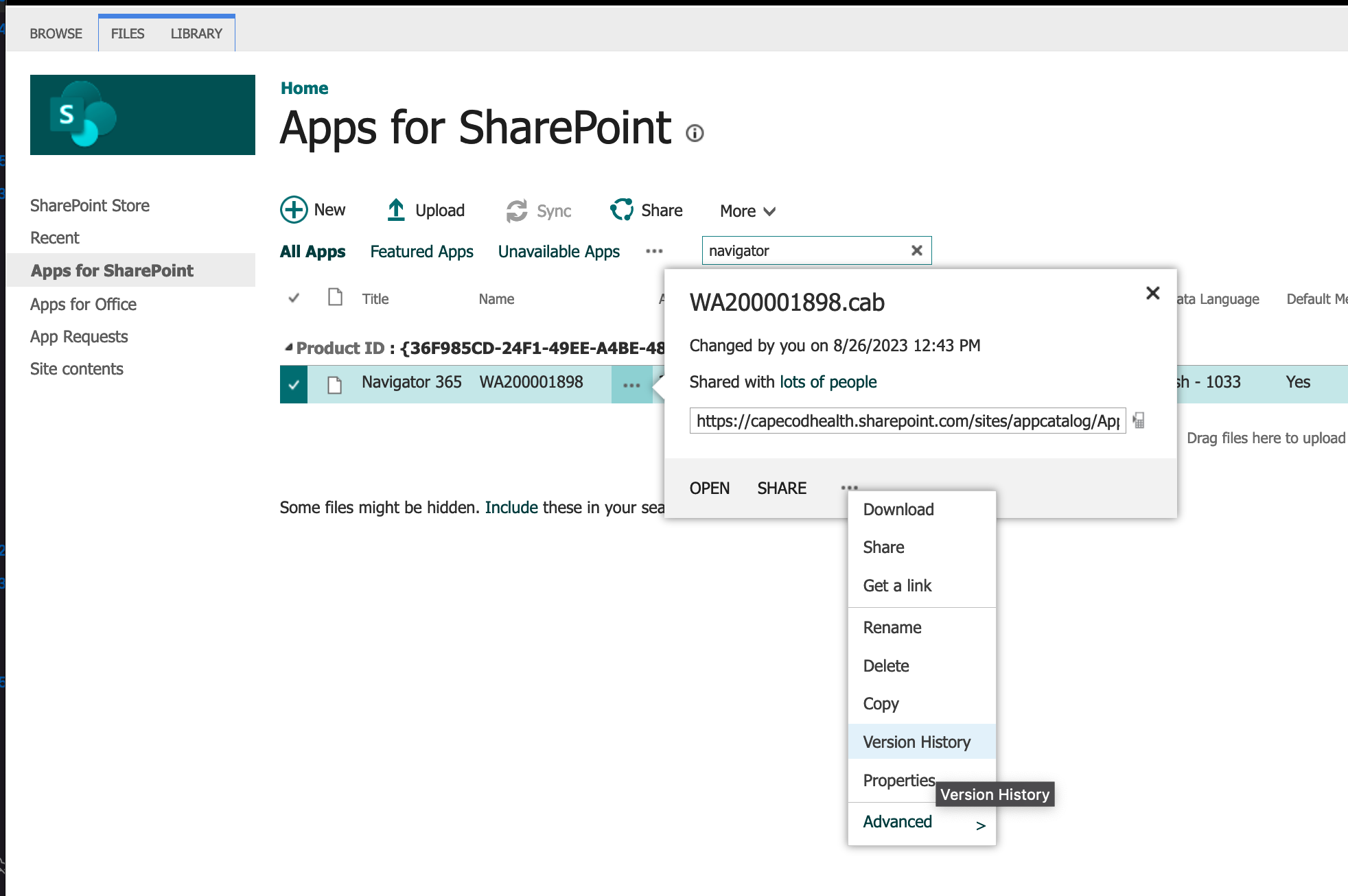Click the WA200001898.cab heading
The width and height of the screenshot is (1348, 896).
(787, 303)
